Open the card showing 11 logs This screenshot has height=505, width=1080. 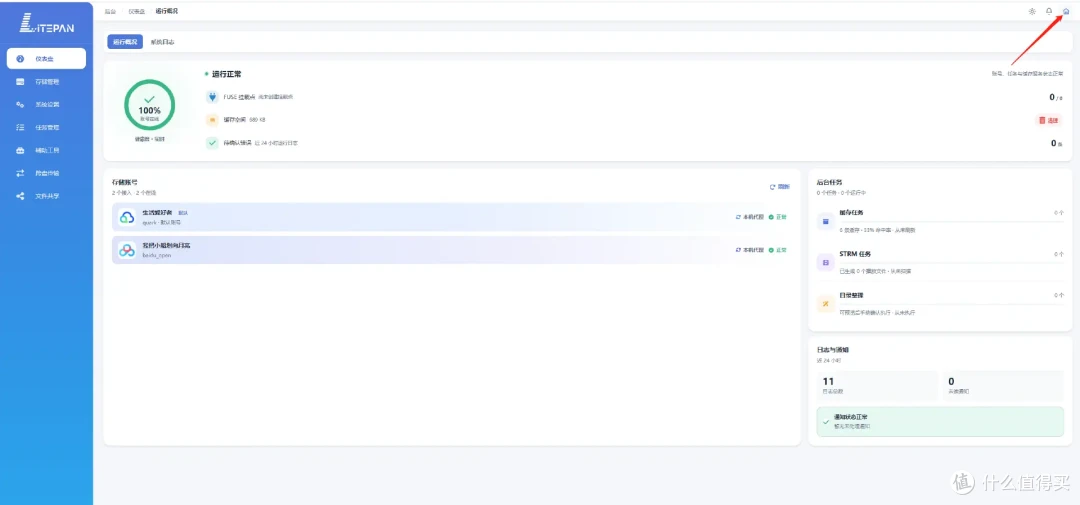pos(877,386)
